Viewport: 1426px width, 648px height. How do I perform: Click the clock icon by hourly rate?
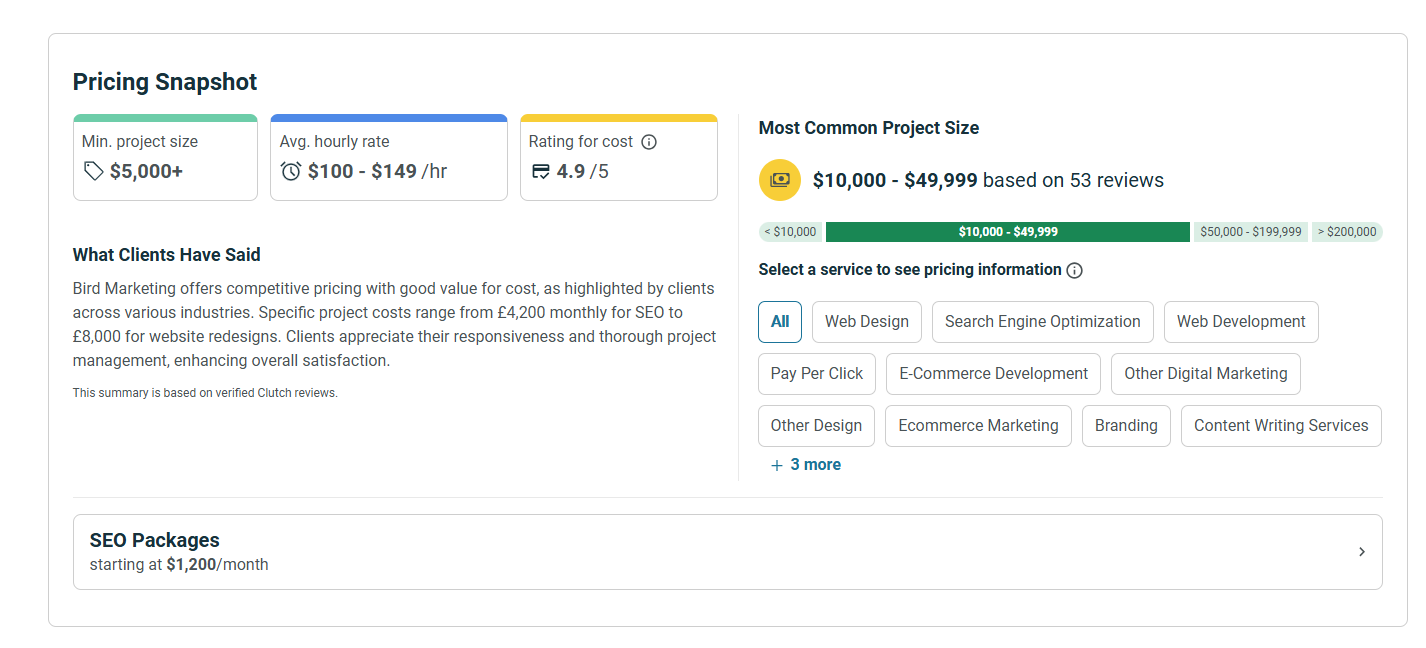291,171
